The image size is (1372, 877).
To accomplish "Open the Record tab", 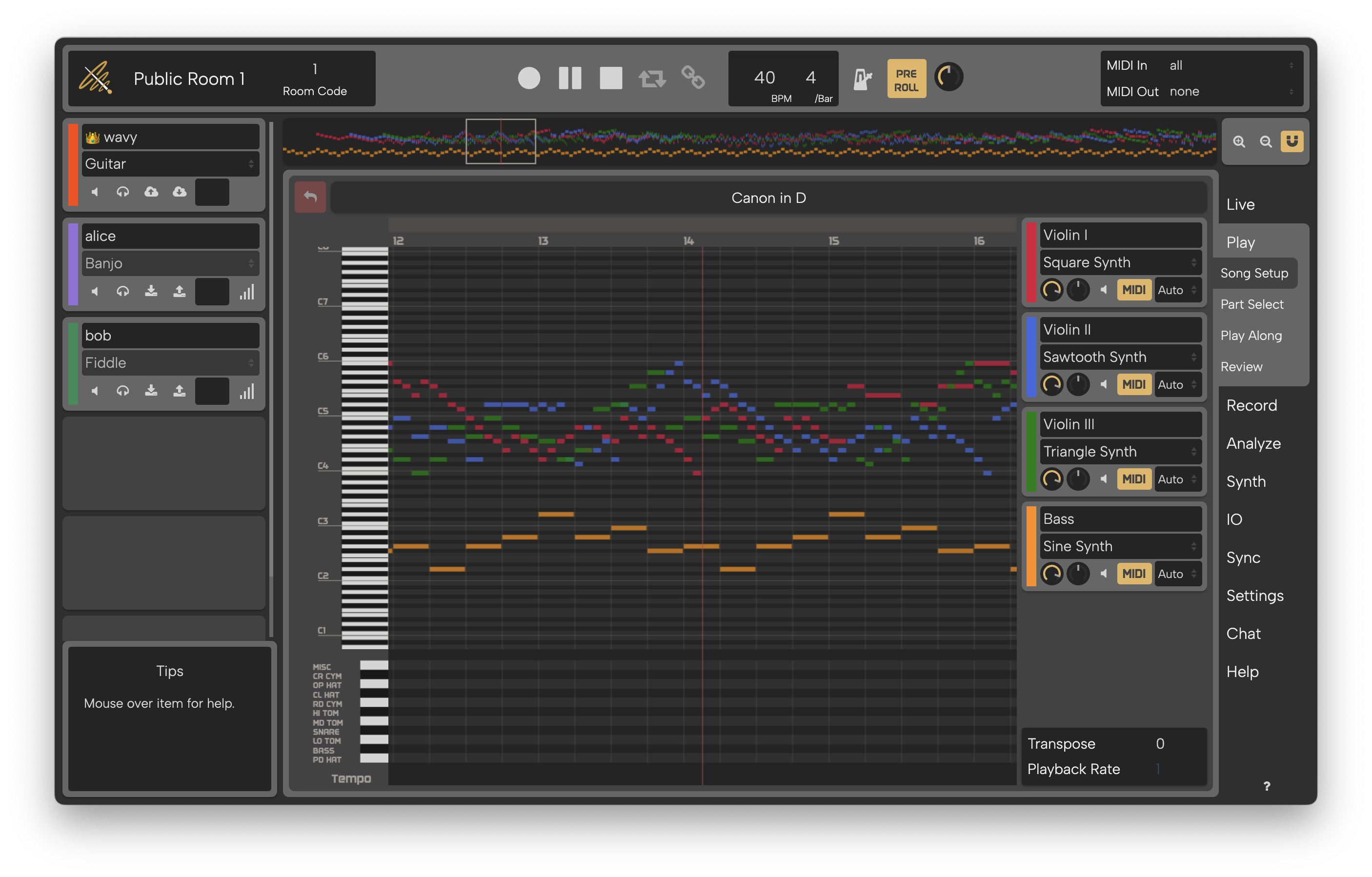I will coord(1251,405).
